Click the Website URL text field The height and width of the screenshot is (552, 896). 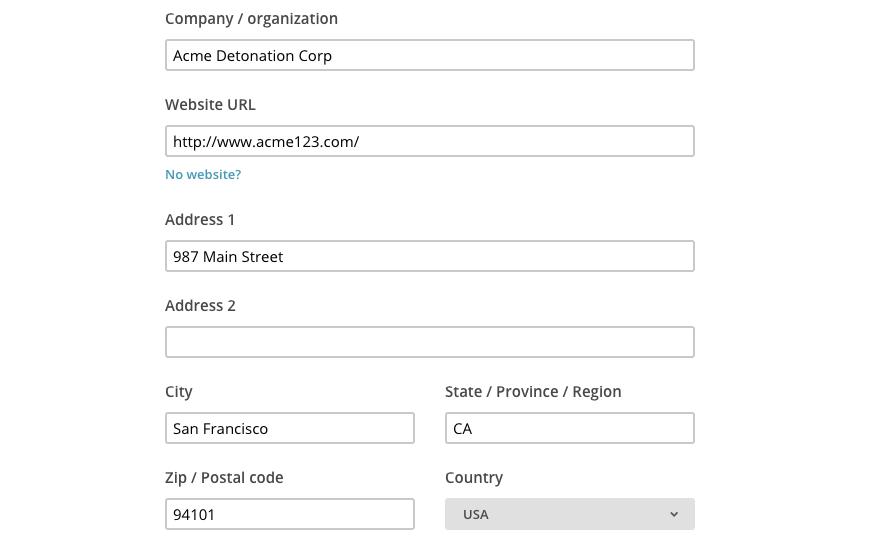pyautogui.click(x=429, y=142)
